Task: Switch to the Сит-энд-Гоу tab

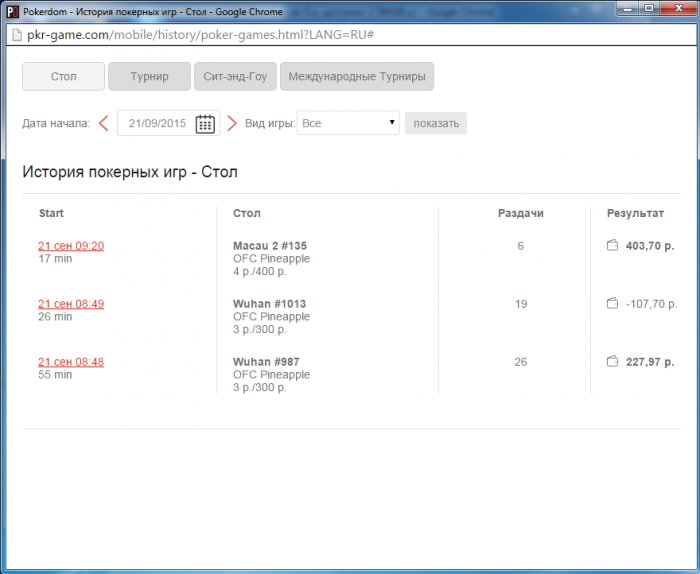Action: coord(235,76)
